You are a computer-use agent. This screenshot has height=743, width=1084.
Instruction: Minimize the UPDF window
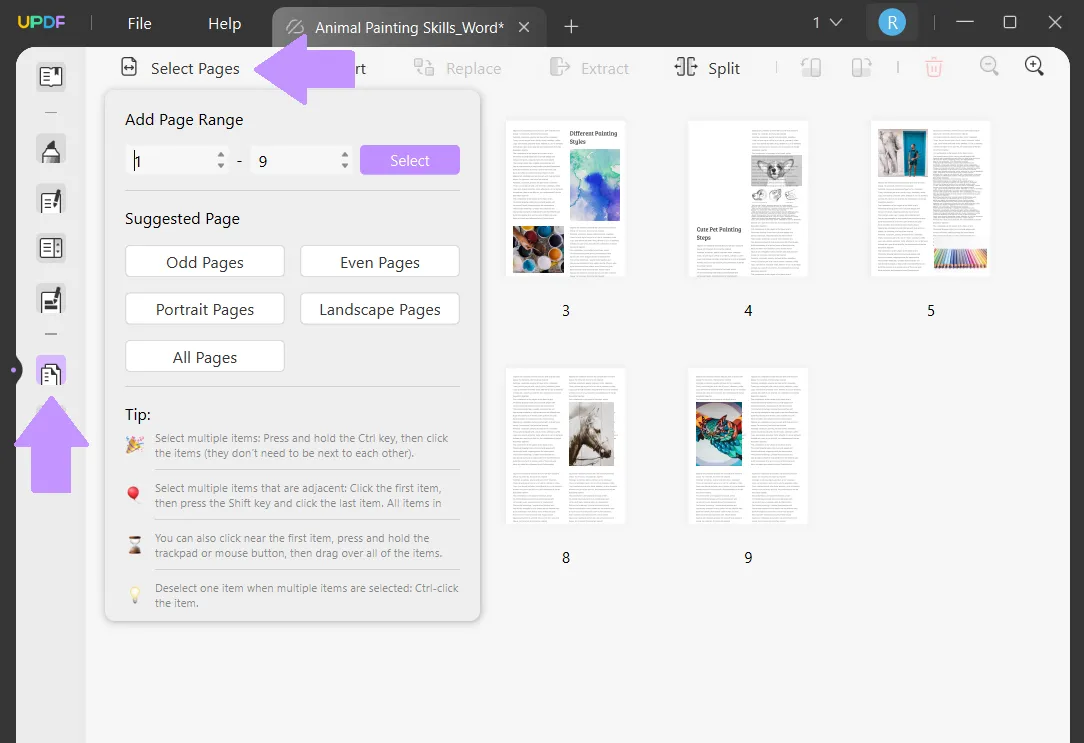click(x=965, y=22)
